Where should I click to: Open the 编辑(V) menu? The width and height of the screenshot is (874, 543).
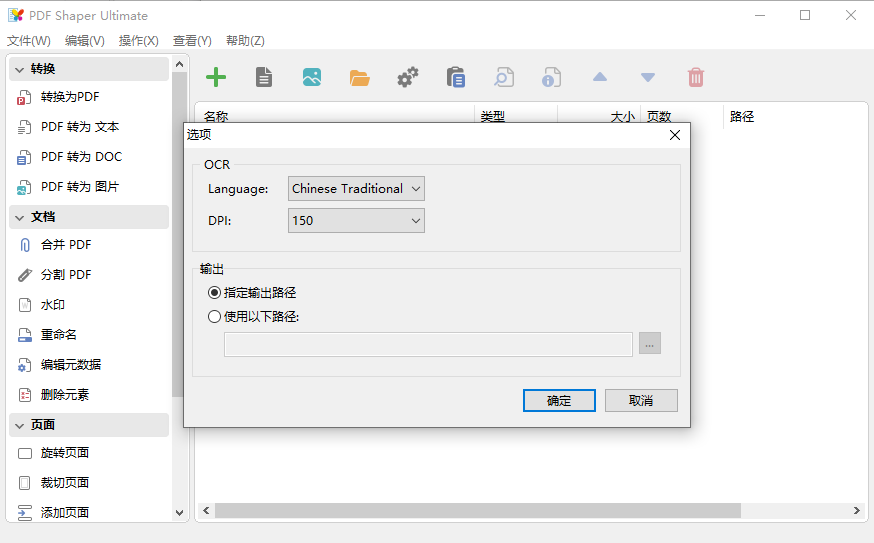click(x=85, y=41)
